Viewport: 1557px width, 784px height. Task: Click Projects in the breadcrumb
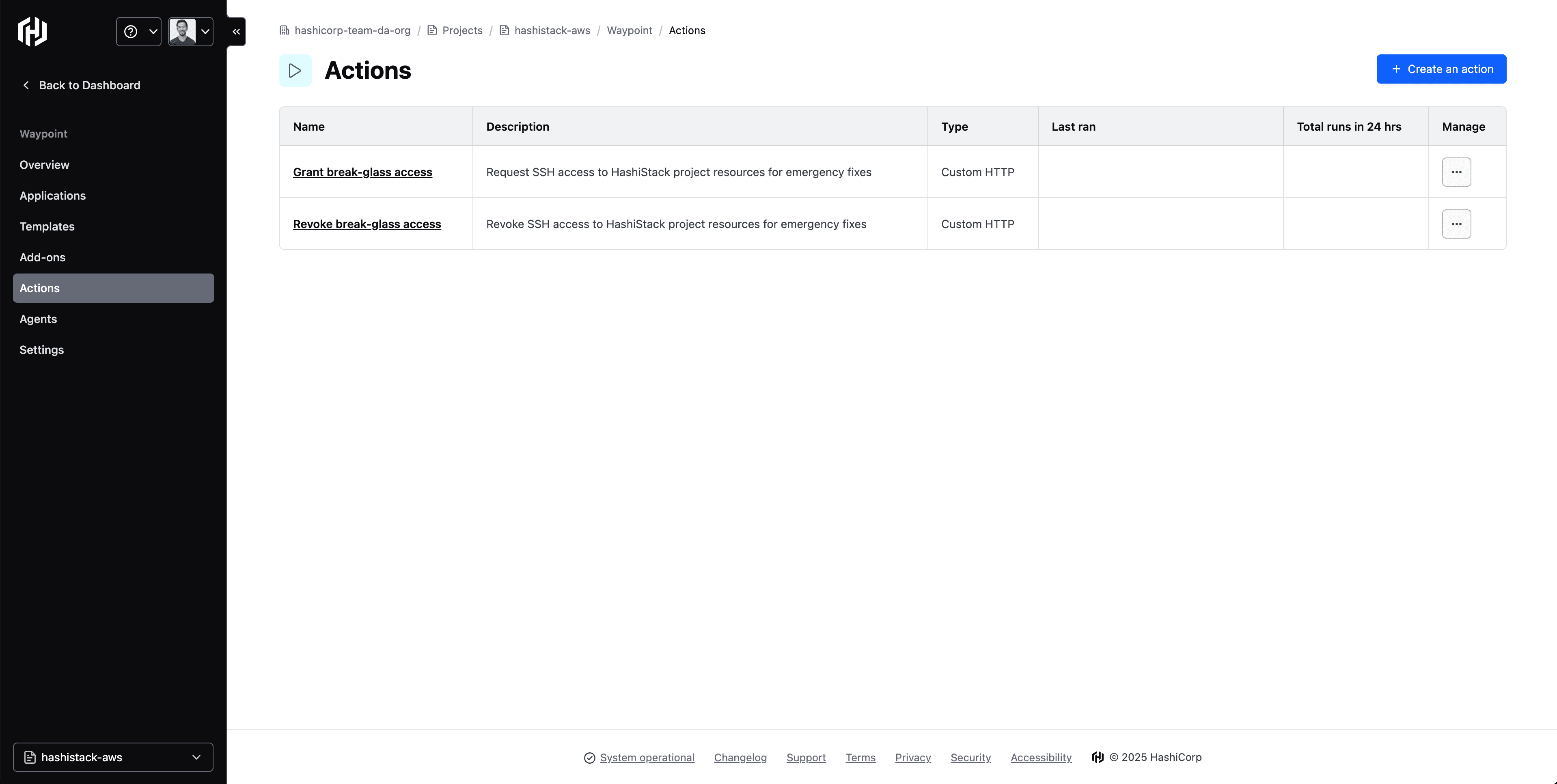coord(462,30)
